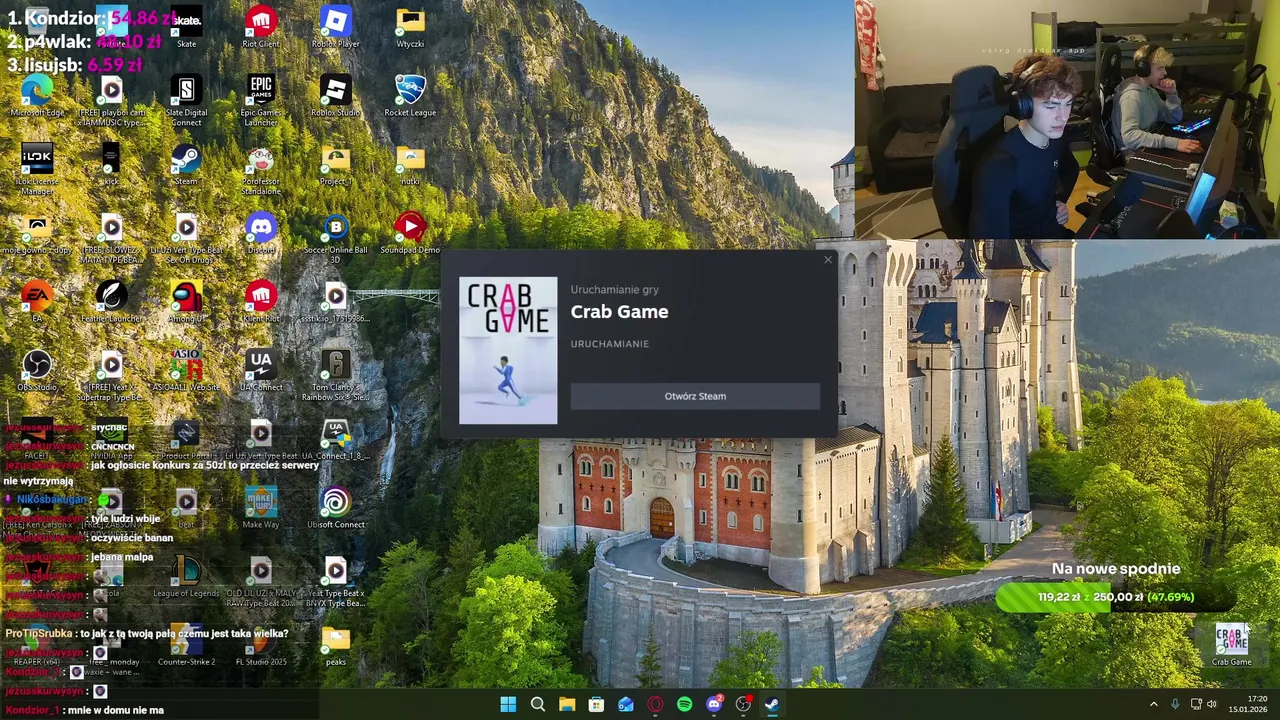Viewport: 1280px width, 720px height.
Task: Select the Among Us desktop icon
Action: click(x=186, y=303)
